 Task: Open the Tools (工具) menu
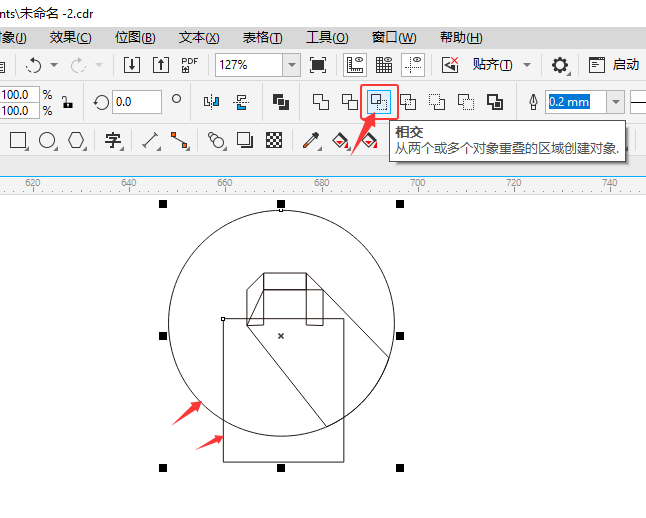click(x=326, y=37)
